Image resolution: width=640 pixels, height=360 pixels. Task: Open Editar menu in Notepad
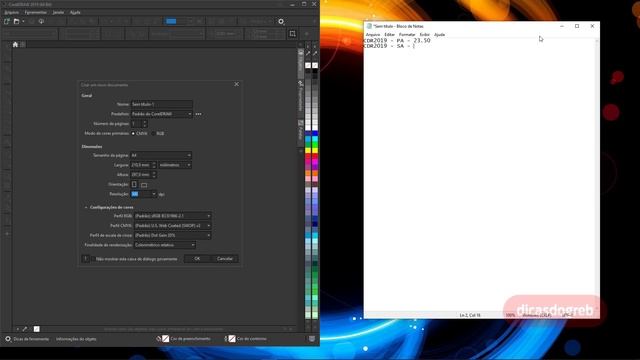click(389, 35)
